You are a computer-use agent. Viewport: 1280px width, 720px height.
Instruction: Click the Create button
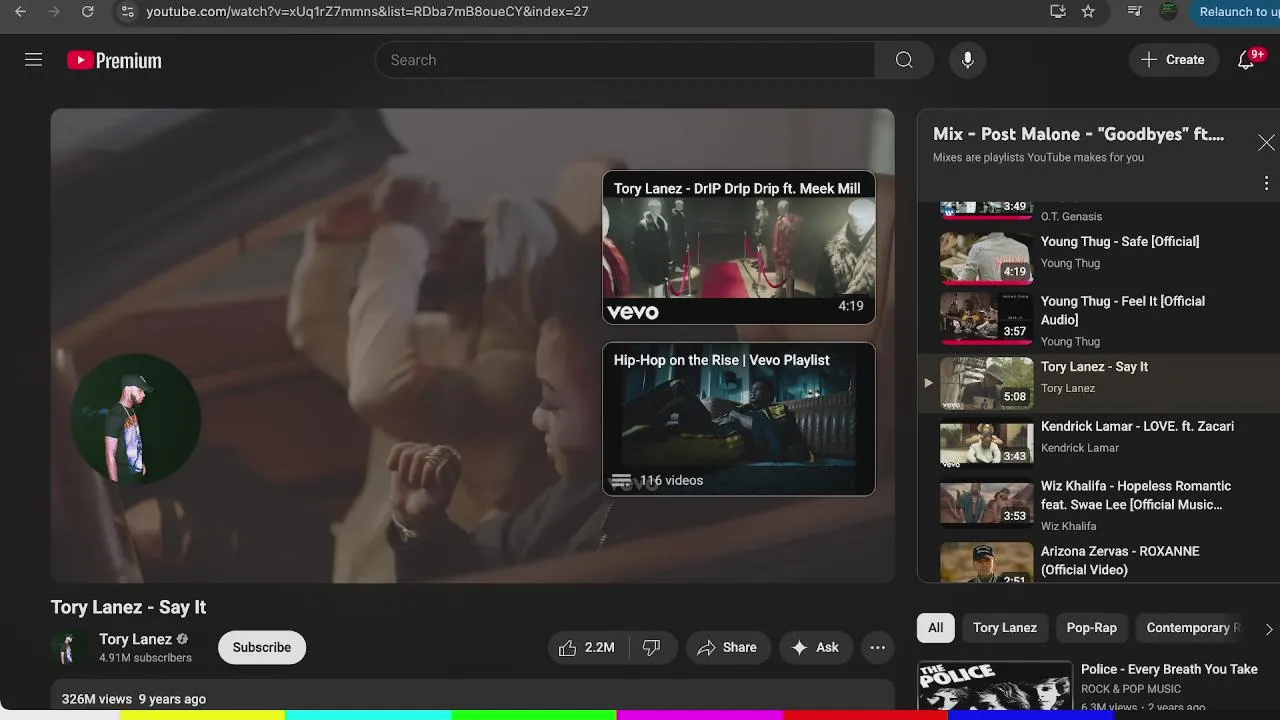coord(1173,60)
